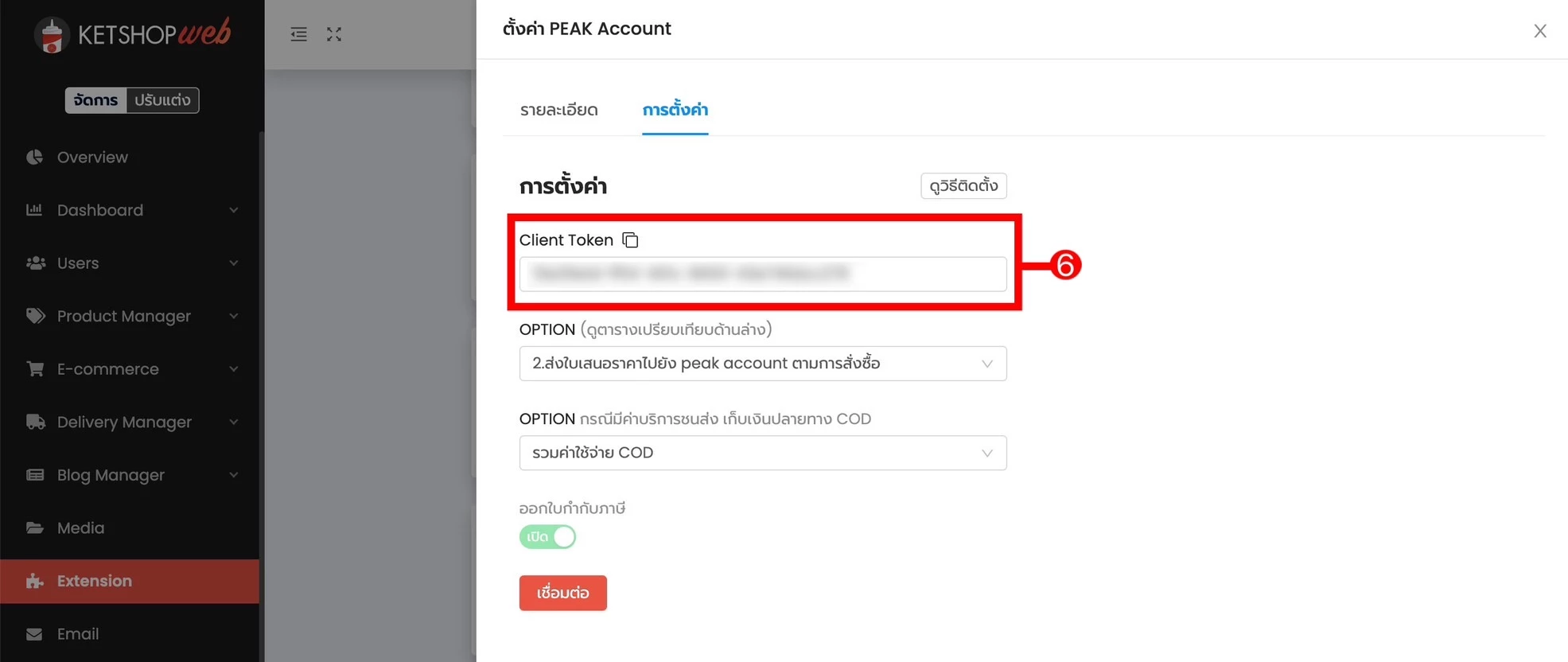1568x662 pixels.
Task: Click the ดูวิธีติดตั้ง button
Action: [963, 185]
